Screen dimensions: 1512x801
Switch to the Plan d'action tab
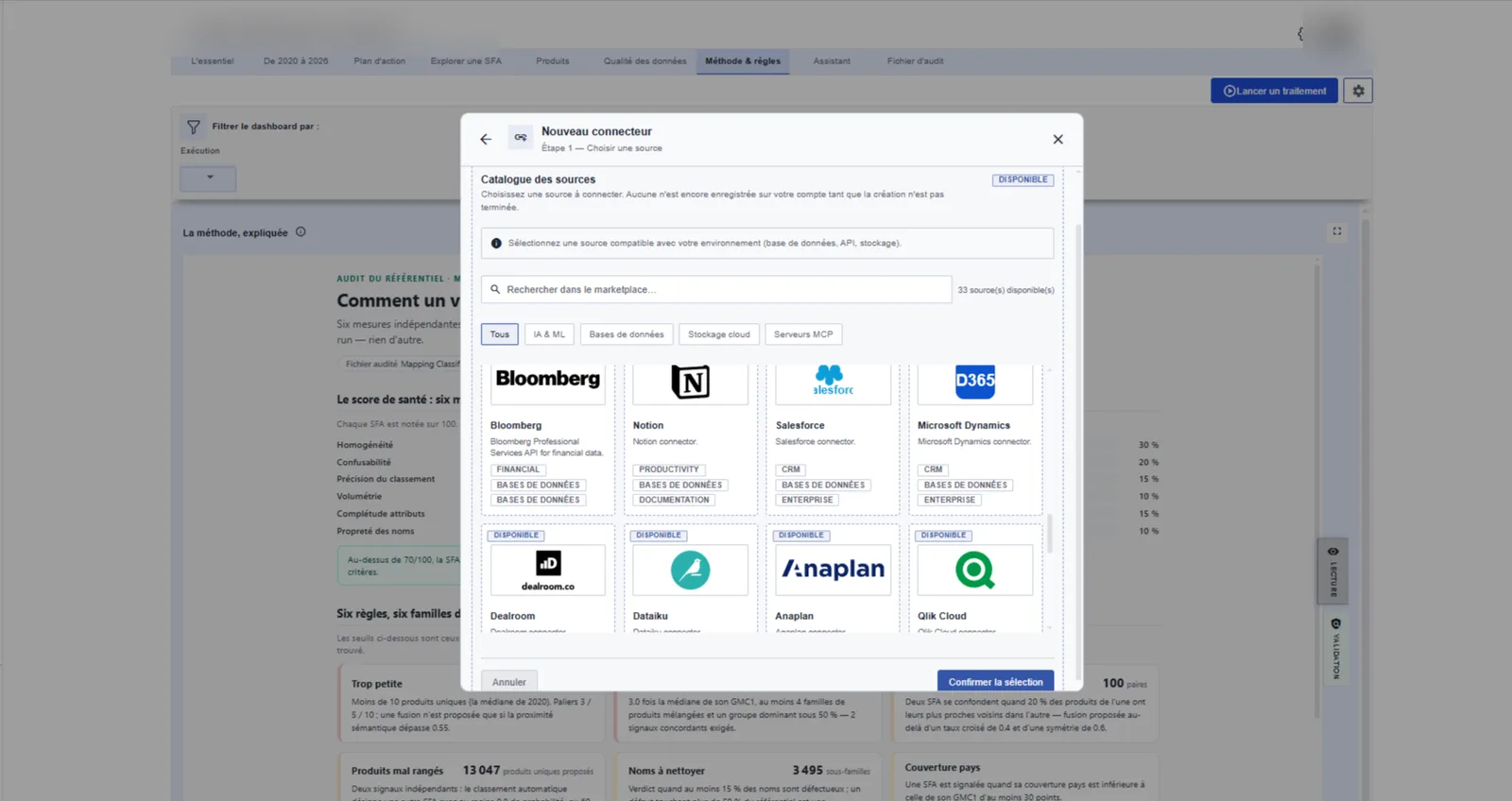(380, 61)
